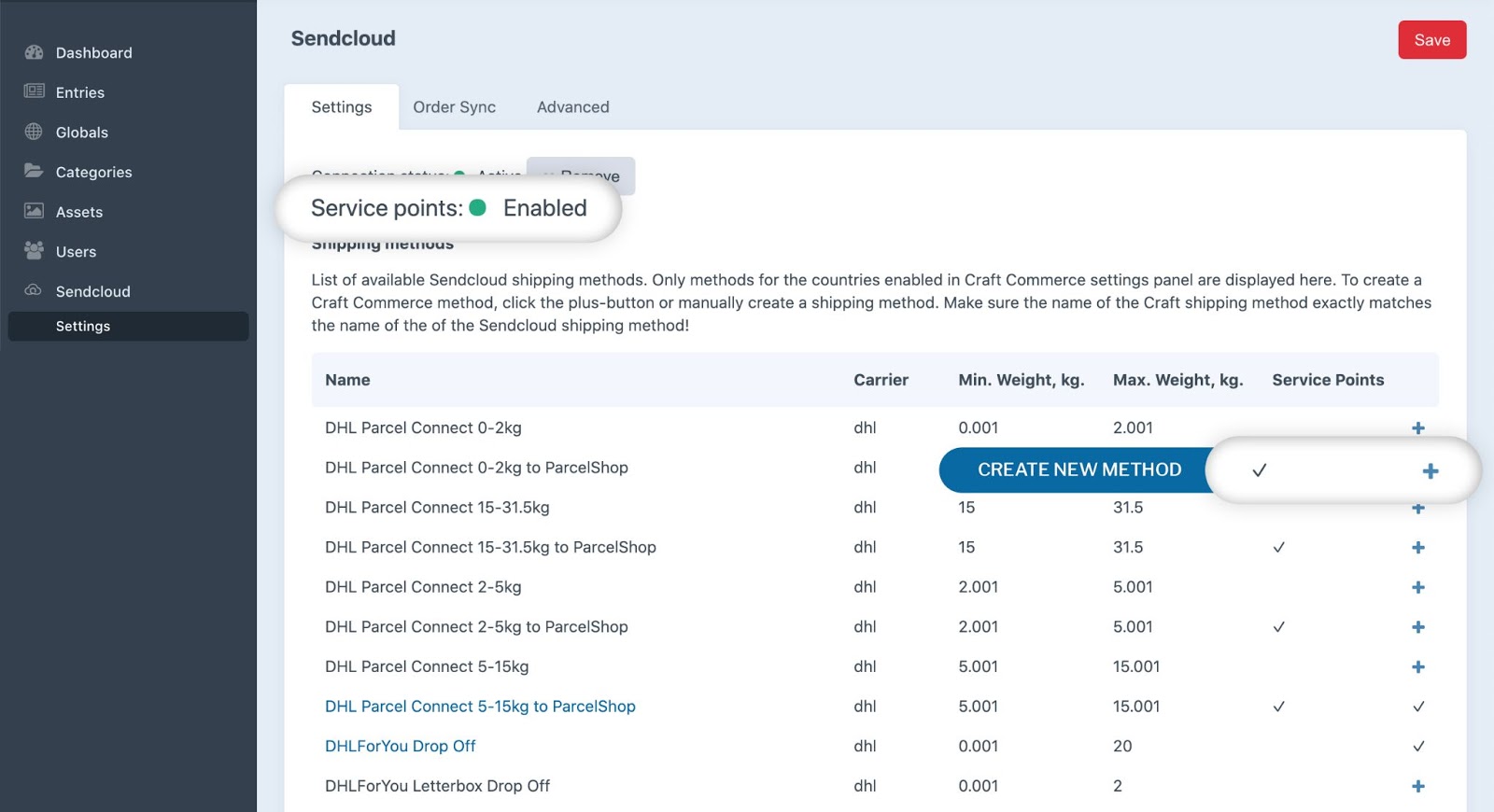This screenshot has width=1494, height=812.
Task: Click Max weight 31.5 in 15-31.5kg to ParcelShop row
Action: 1128,548
